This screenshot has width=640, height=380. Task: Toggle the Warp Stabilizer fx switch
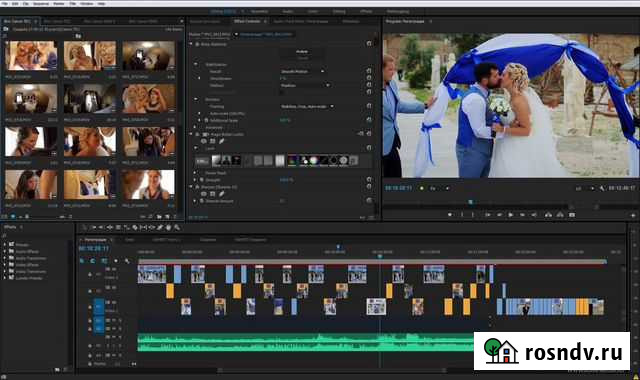[197, 44]
